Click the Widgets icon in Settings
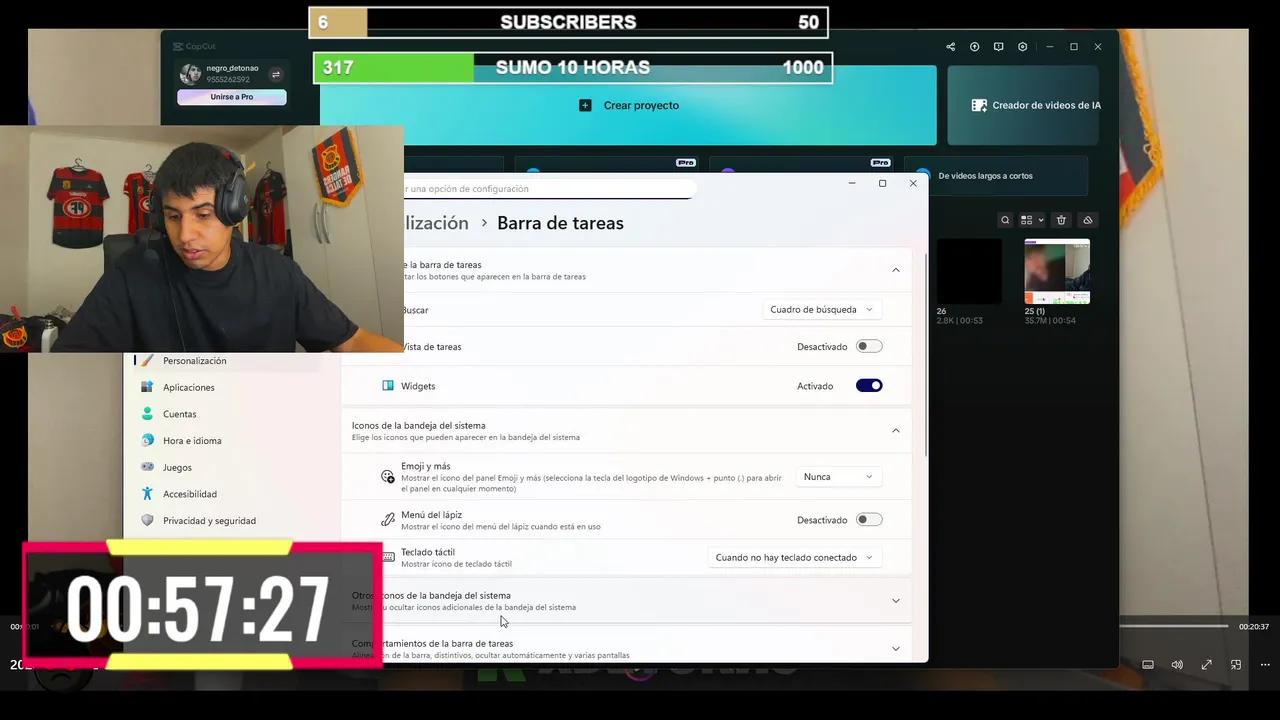1280x720 pixels. click(388, 386)
